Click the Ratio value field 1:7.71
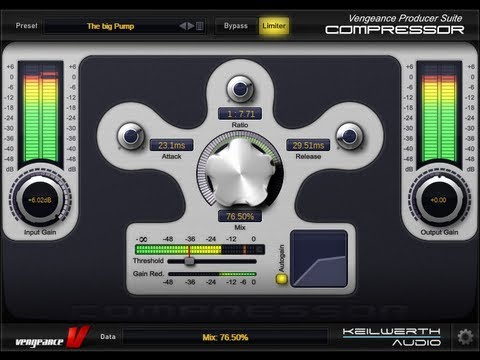 click(x=240, y=114)
